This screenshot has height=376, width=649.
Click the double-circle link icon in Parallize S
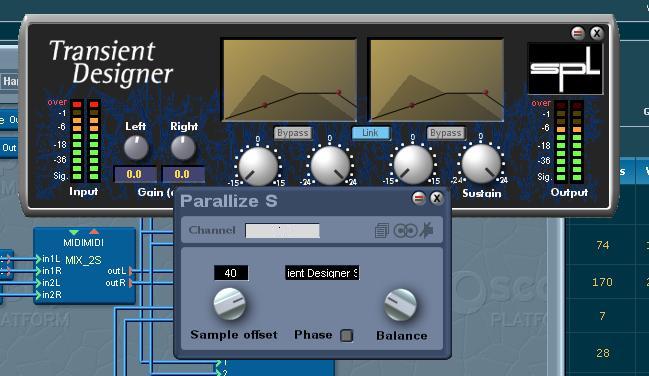click(x=405, y=231)
